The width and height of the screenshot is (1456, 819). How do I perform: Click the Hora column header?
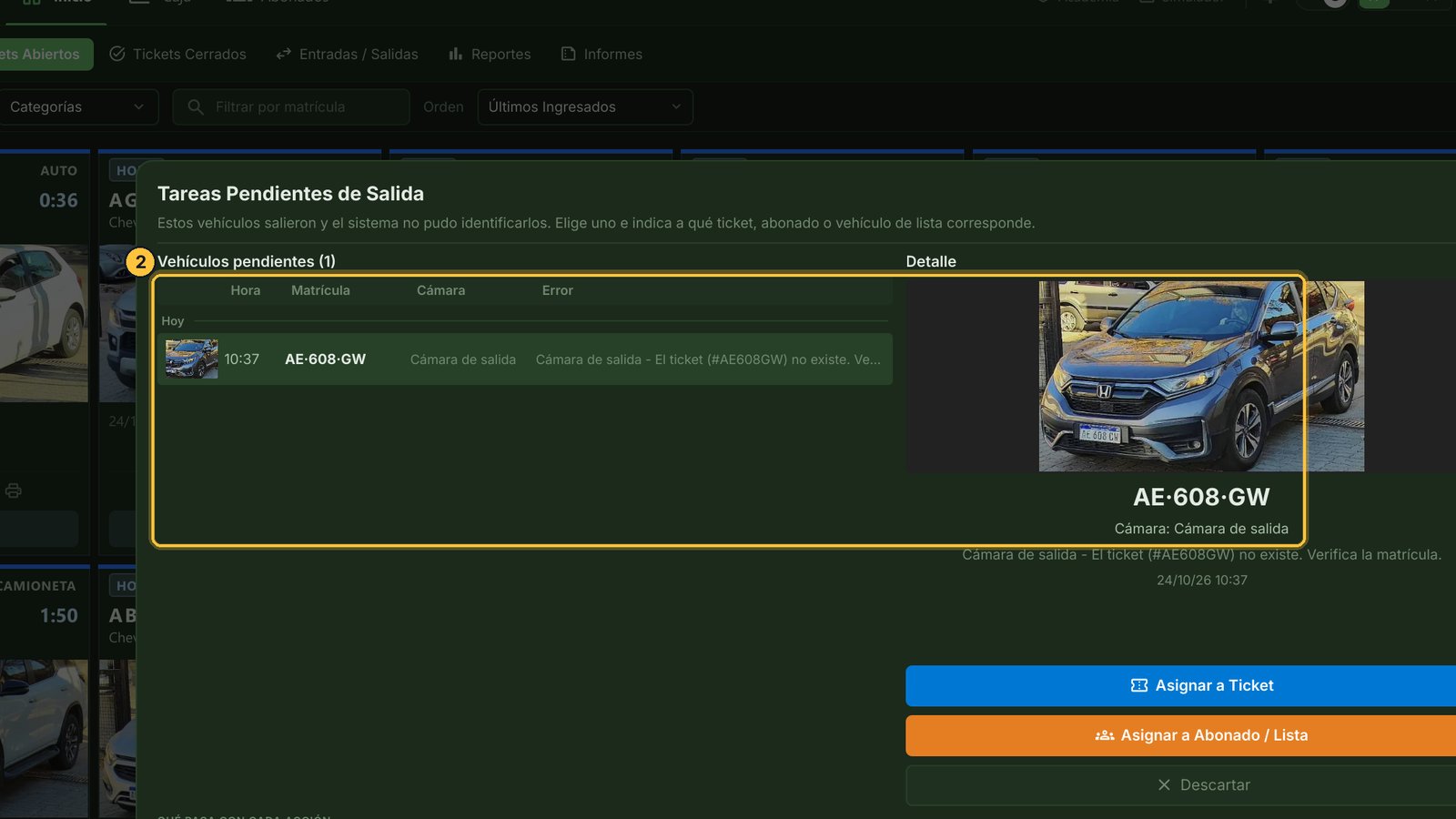click(246, 290)
